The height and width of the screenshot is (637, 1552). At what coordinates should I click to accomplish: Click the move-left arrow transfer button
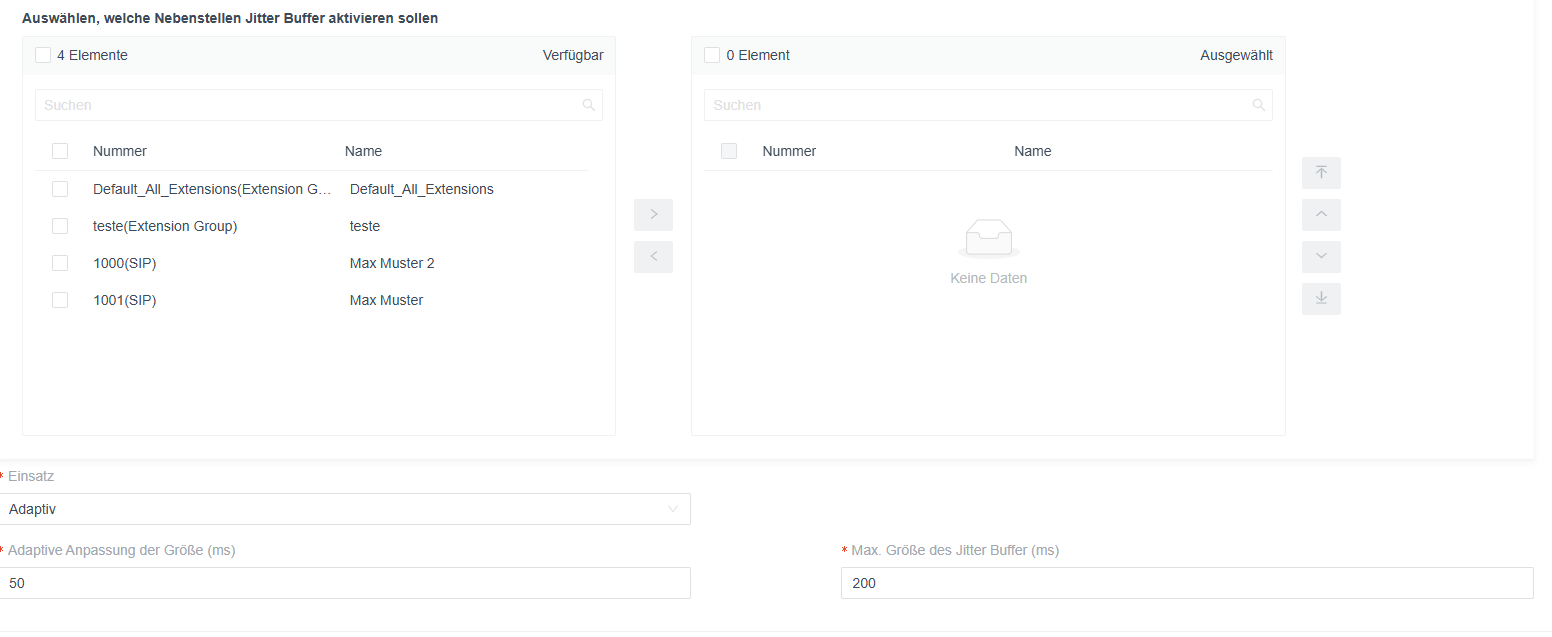pyautogui.click(x=653, y=257)
